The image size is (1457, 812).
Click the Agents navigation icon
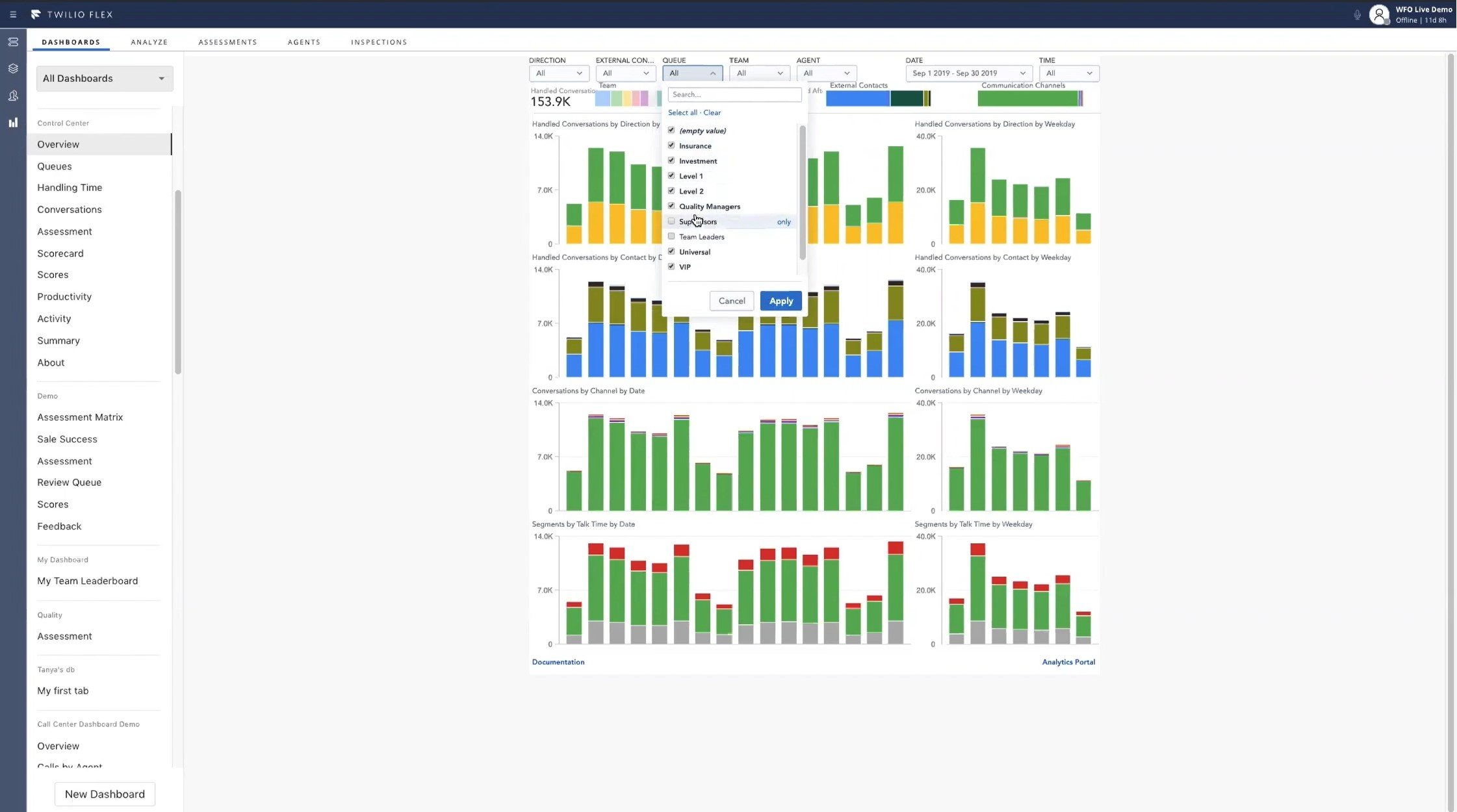click(12, 94)
